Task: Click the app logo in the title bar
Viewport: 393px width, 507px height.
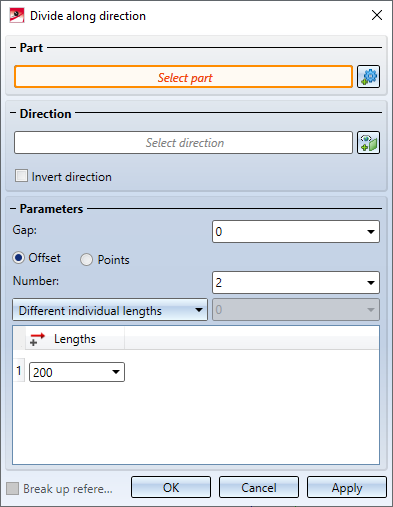Action: point(17,15)
